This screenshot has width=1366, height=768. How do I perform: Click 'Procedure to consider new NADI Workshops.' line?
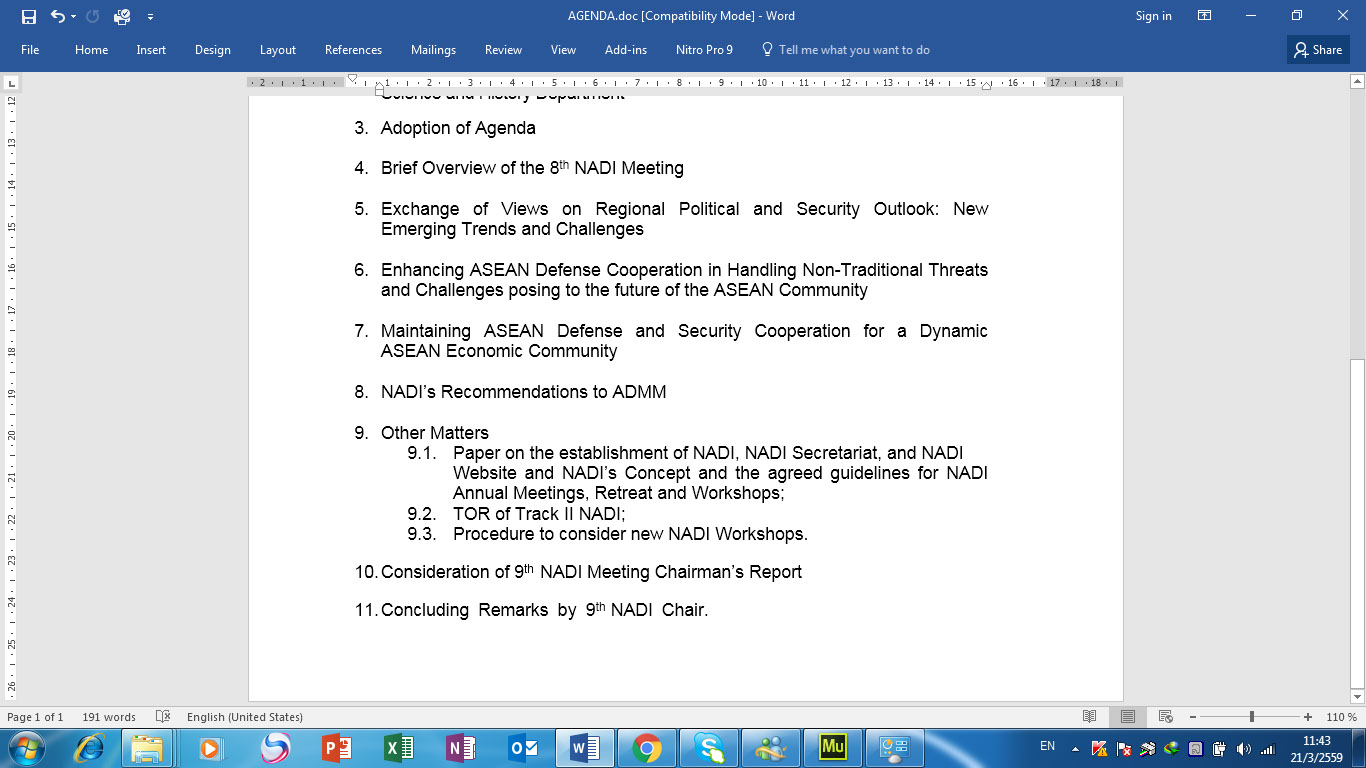click(630, 534)
